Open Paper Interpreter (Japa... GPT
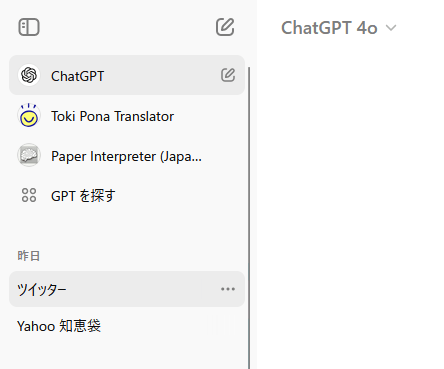444x369 pixels. tap(127, 156)
